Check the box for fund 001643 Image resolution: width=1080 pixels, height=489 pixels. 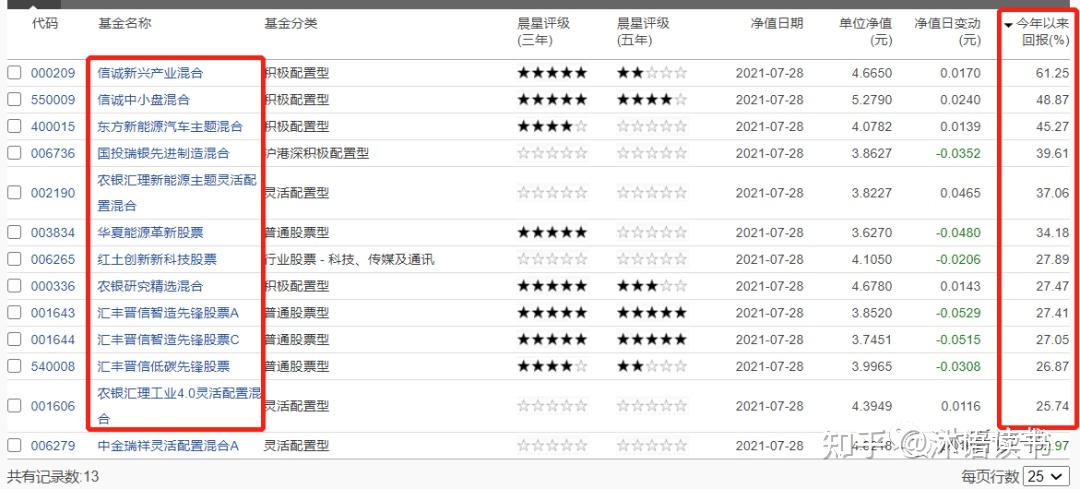[14, 313]
